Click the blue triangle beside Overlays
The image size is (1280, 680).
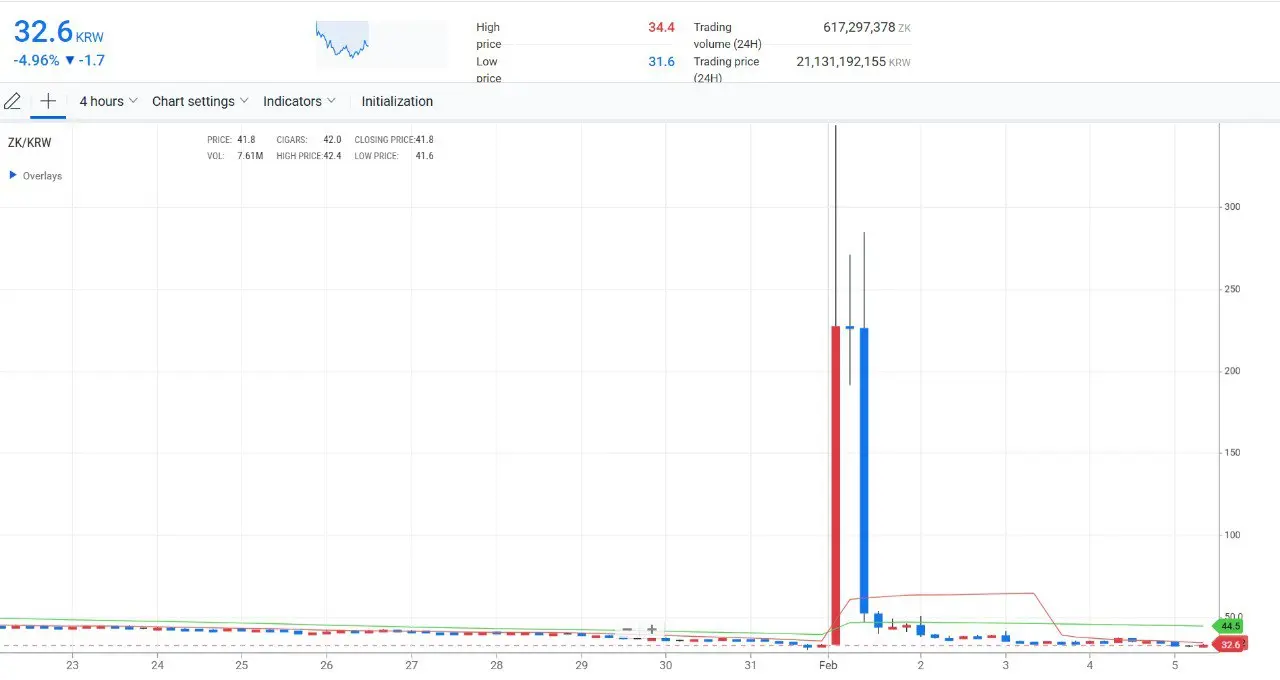13,175
